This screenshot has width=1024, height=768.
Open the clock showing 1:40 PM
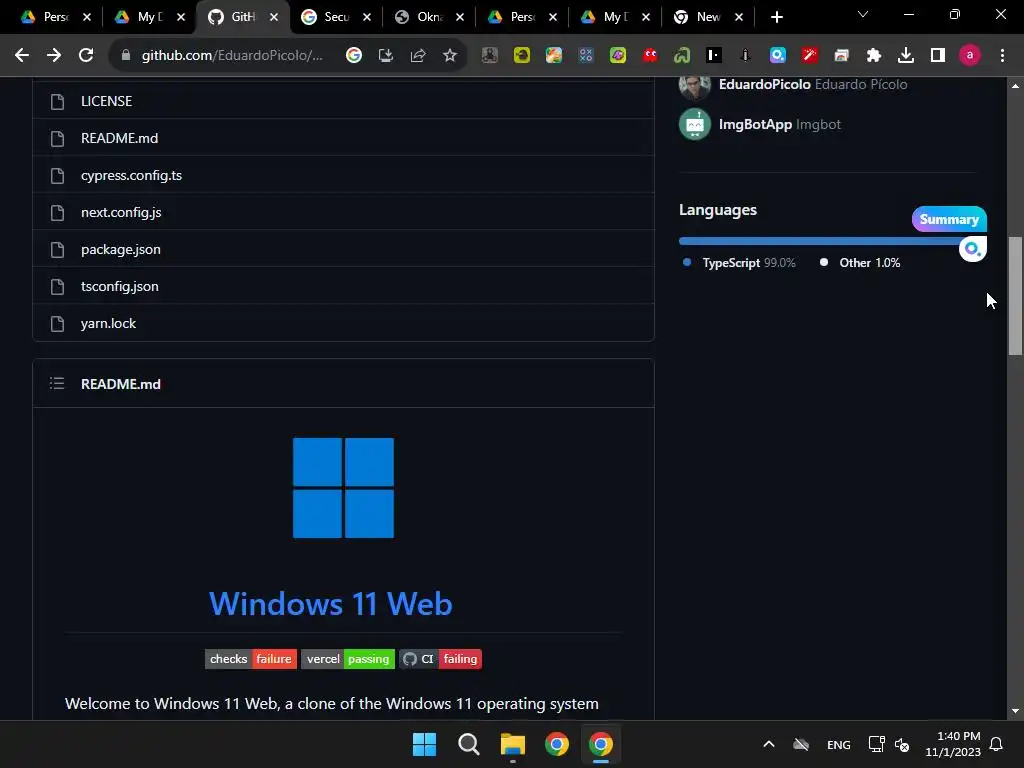tap(953, 744)
